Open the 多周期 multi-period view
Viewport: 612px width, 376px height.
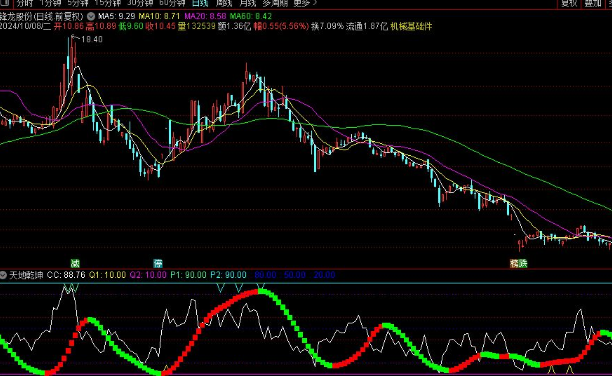pos(275,3)
